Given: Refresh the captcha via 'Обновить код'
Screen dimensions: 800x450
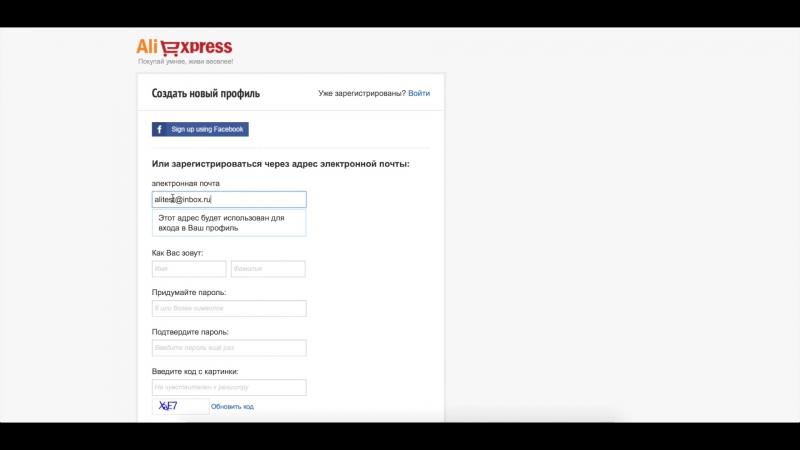Looking at the screenshot, I should [232, 407].
